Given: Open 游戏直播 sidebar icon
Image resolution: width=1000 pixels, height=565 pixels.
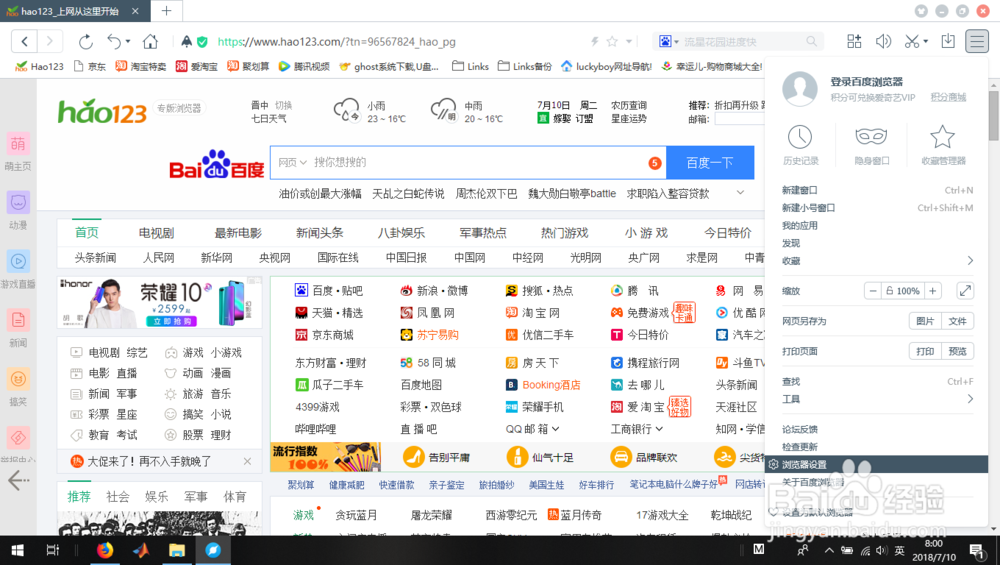Looking at the screenshot, I should tap(18, 261).
